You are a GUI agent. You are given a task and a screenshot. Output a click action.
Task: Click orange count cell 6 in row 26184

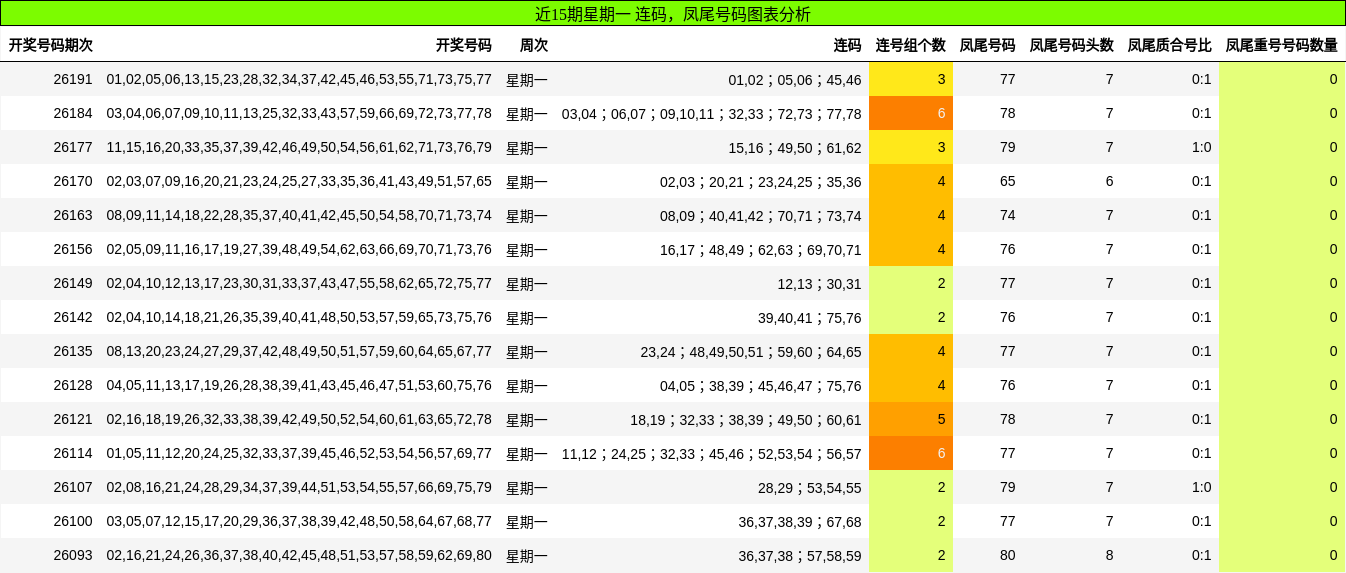[911, 113]
